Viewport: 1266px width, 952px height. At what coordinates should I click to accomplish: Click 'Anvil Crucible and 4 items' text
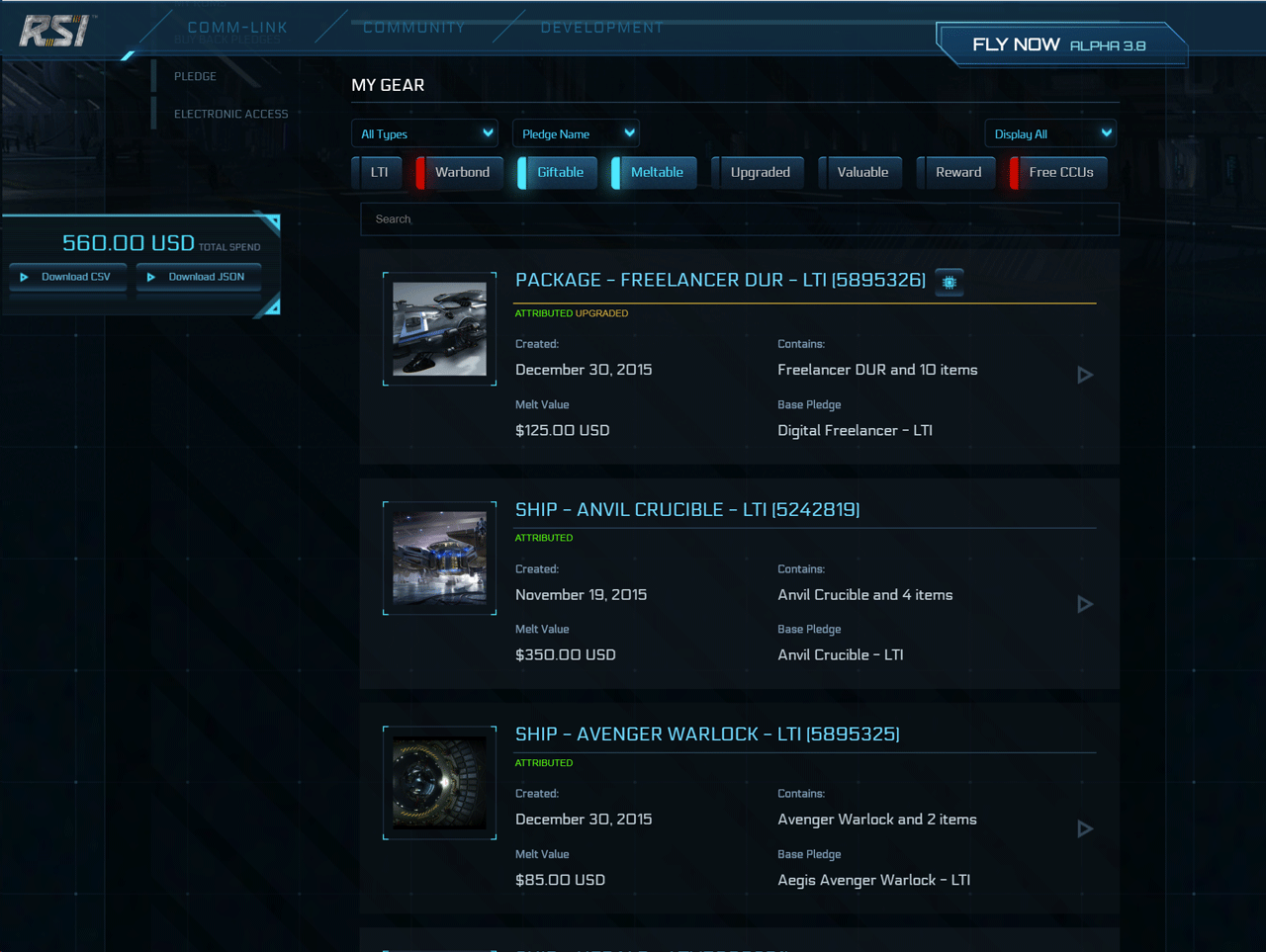tap(865, 595)
